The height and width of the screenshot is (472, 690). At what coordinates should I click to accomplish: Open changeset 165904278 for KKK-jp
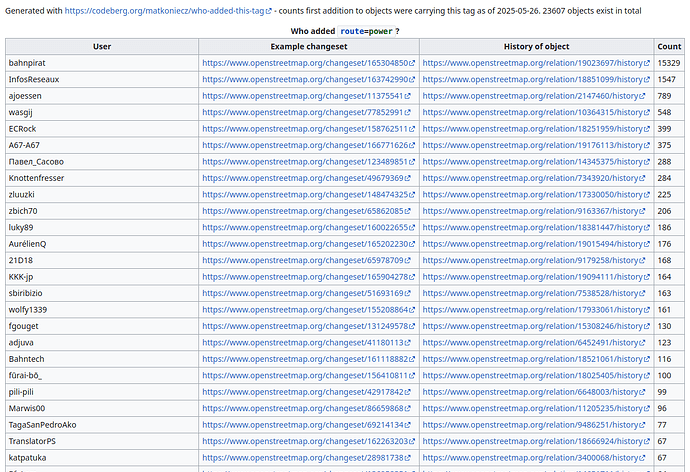coord(308,277)
